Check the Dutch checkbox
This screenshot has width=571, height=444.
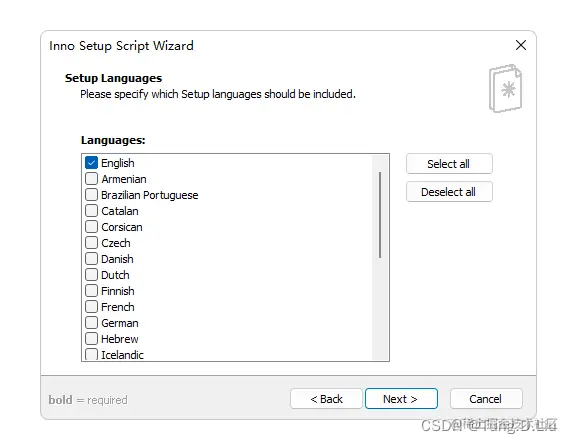click(91, 275)
